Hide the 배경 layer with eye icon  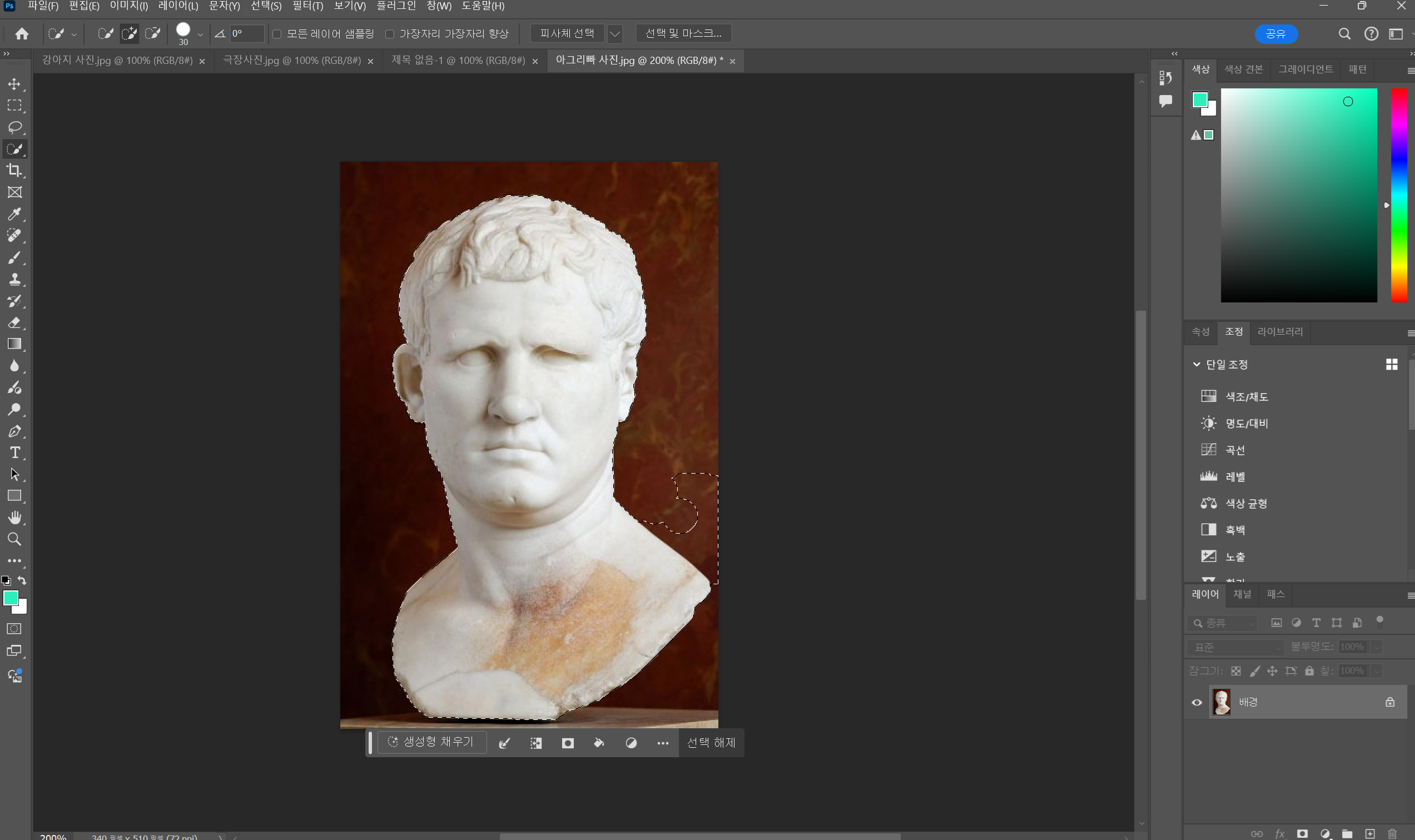[1196, 703]
